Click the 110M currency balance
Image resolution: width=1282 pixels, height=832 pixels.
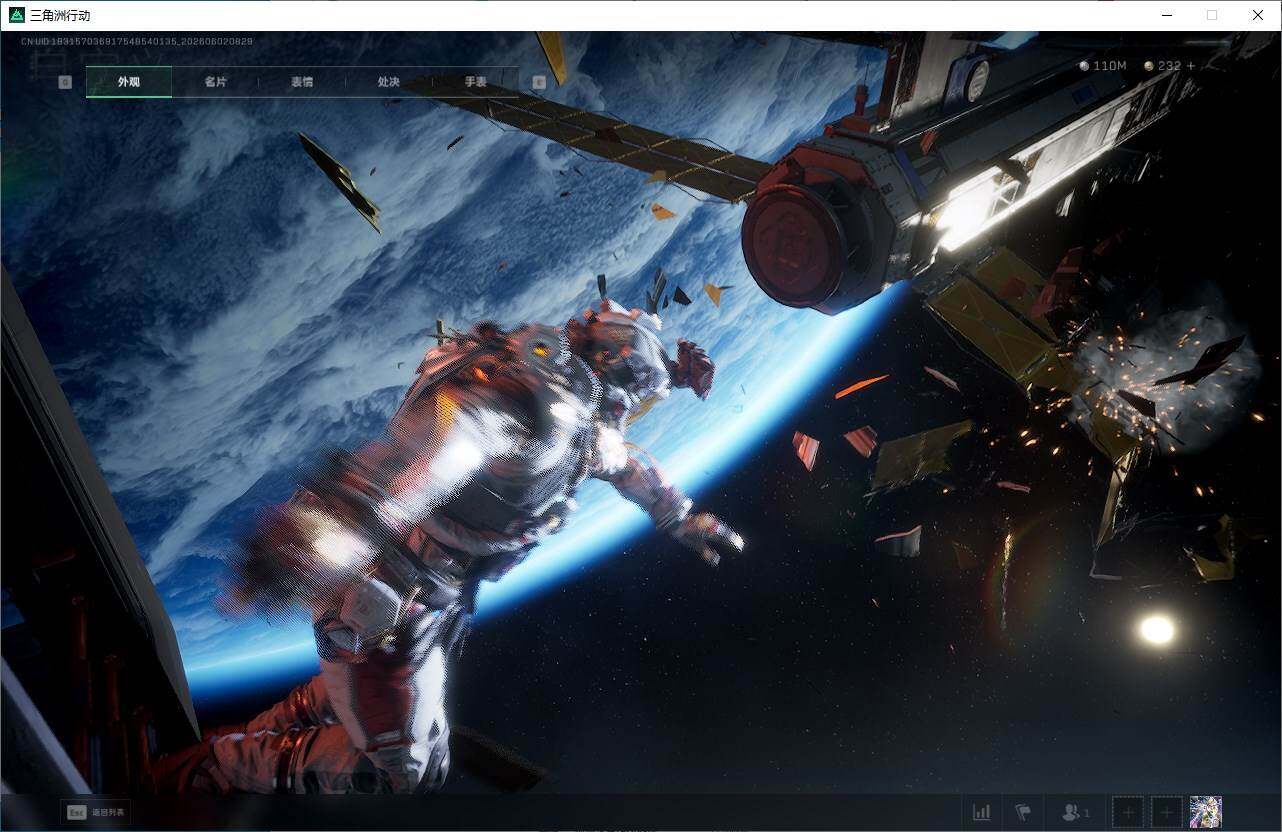pos(1103,66)
